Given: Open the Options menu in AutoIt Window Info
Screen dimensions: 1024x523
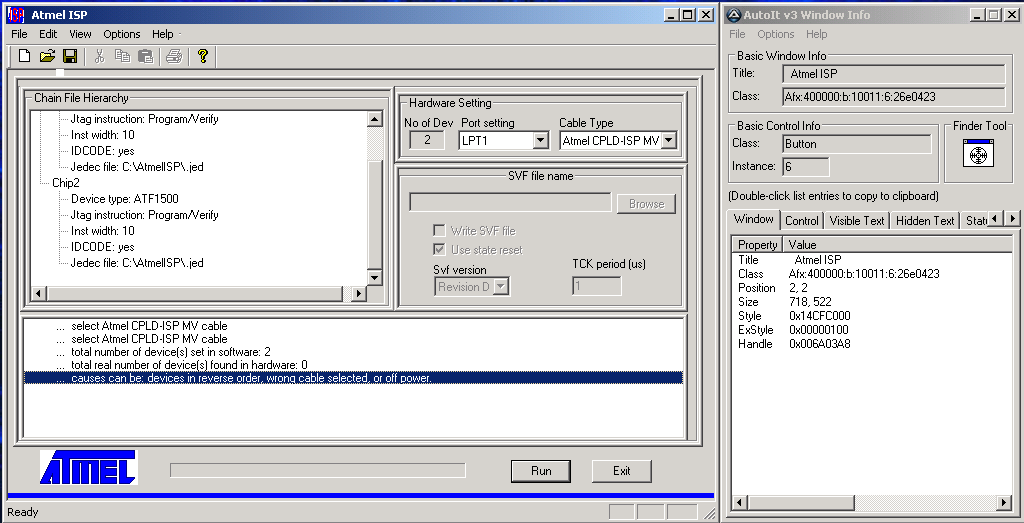Looking at the screenshot, I should pyautogui.click(x=776, y=34).
